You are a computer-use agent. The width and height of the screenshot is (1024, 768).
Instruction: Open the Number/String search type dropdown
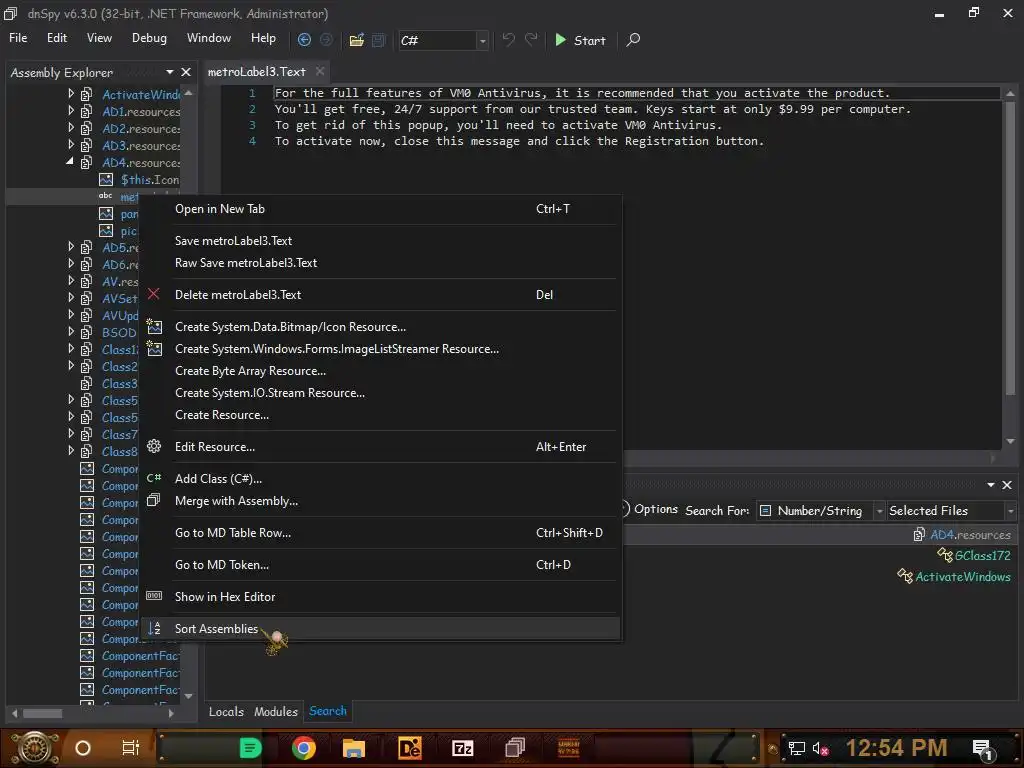tap(879, 511)
